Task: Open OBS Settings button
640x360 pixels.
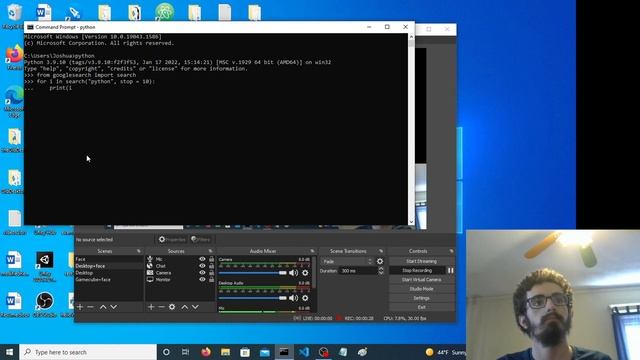Action: tap(421, 298)
